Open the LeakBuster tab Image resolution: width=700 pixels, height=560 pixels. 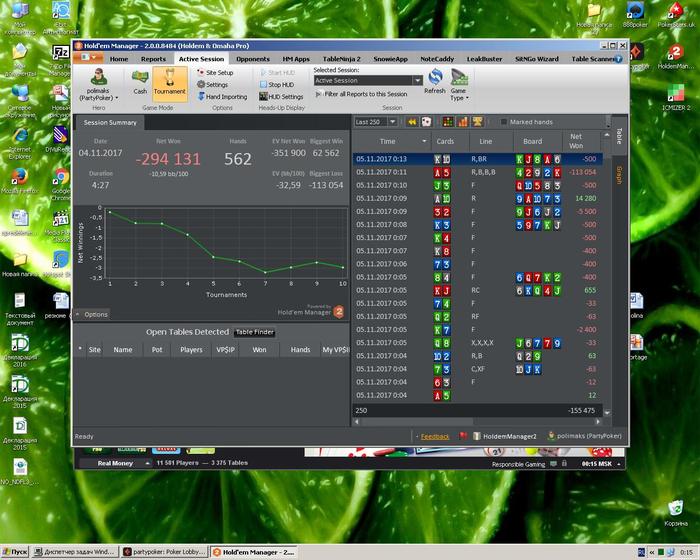[484, 59]
